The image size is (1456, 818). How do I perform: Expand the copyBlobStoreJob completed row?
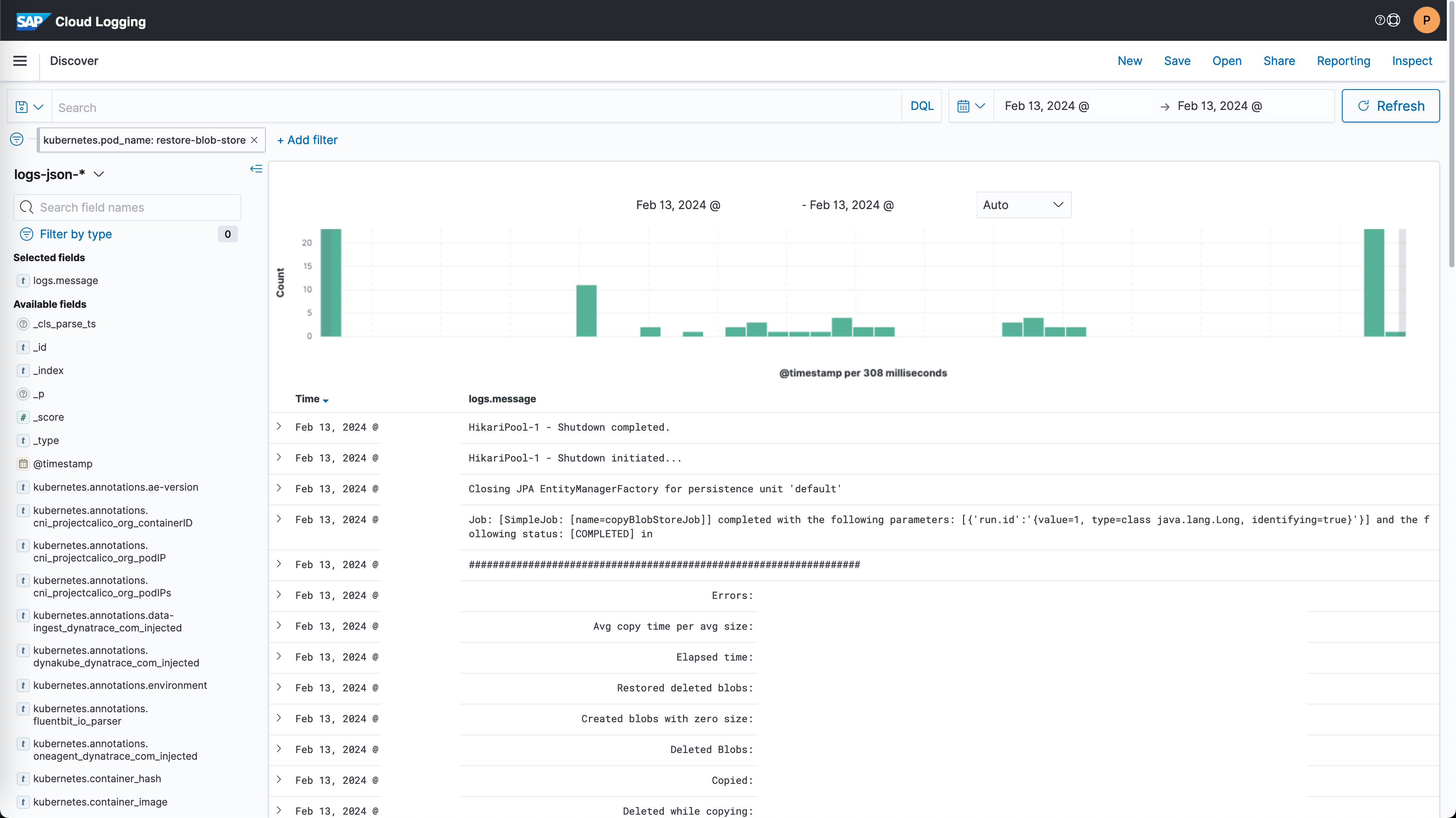pos(279,519)
